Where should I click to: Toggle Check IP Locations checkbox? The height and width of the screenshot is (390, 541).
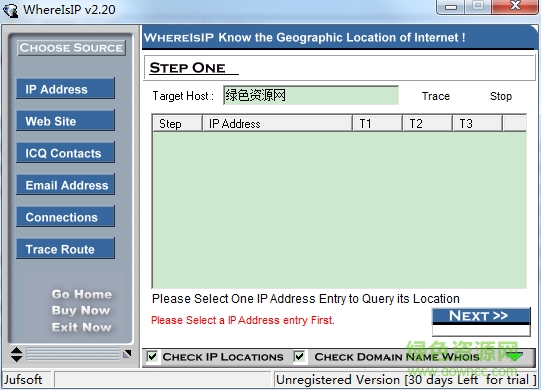[152, 357]
